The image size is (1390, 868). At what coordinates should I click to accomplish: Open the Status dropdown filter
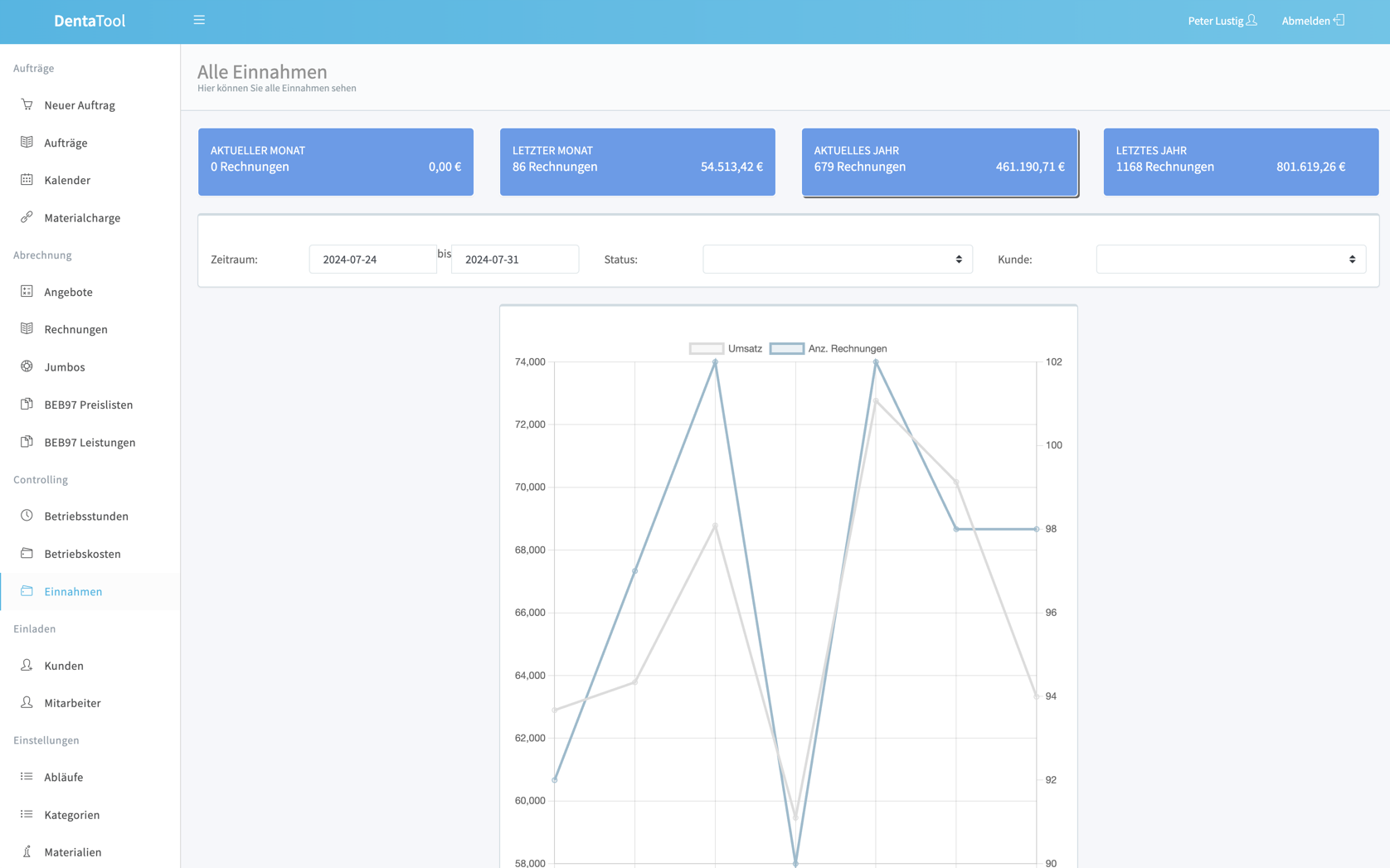point(837,259)
